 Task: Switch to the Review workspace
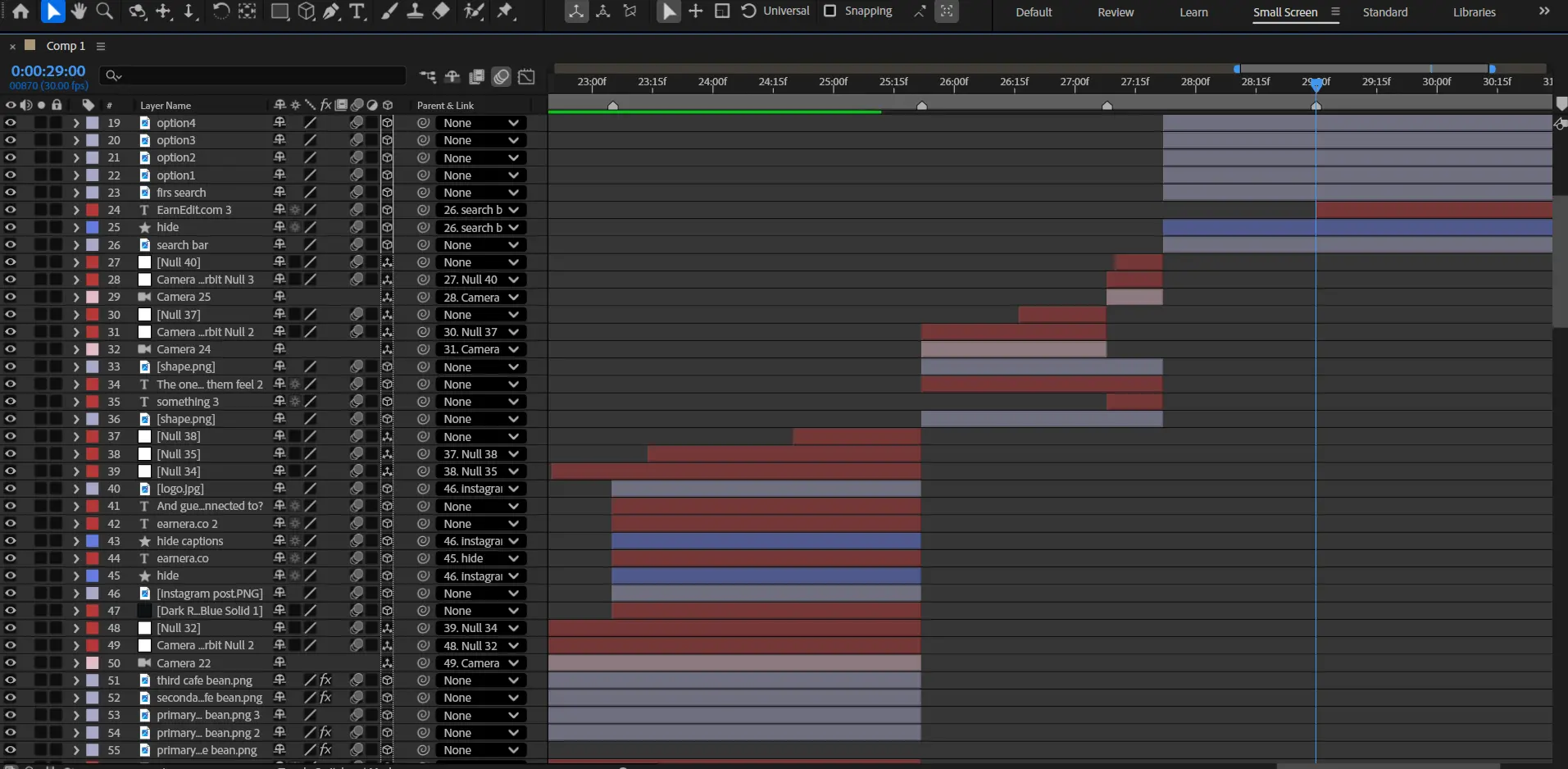[x=1116, y=12]
